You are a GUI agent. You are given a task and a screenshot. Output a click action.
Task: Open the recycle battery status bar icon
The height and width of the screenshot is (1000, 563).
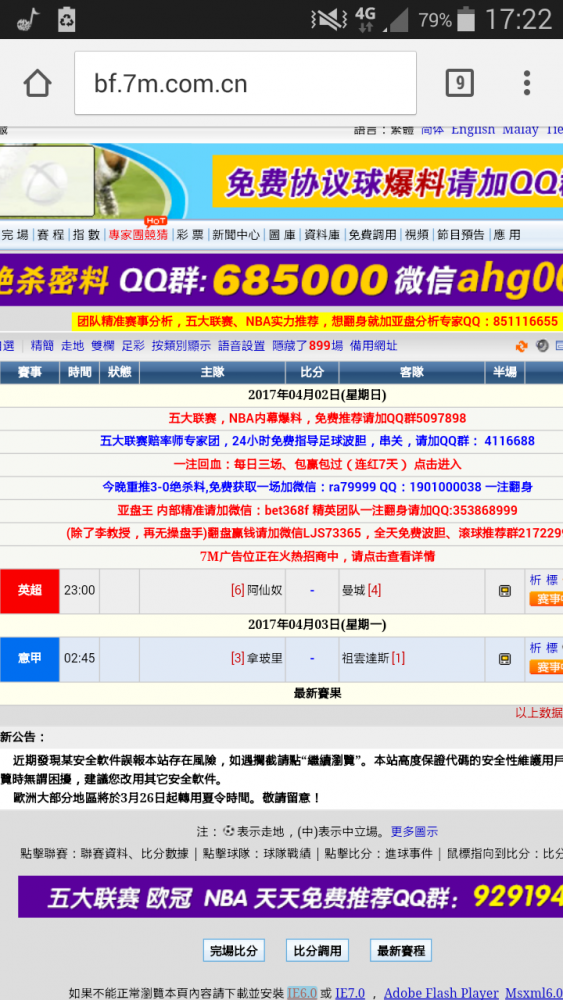coord(66,19)
